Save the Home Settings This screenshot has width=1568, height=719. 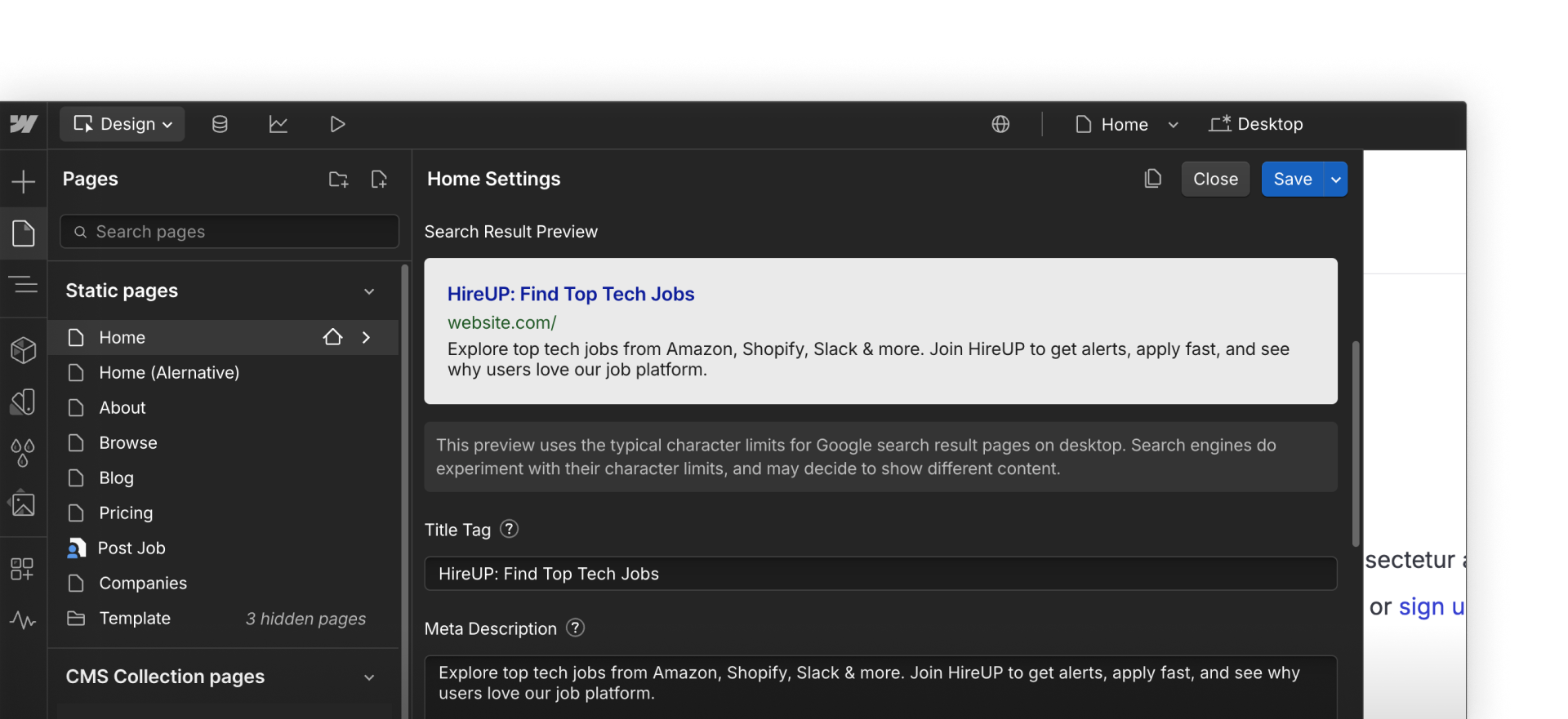click(1293, 179)
